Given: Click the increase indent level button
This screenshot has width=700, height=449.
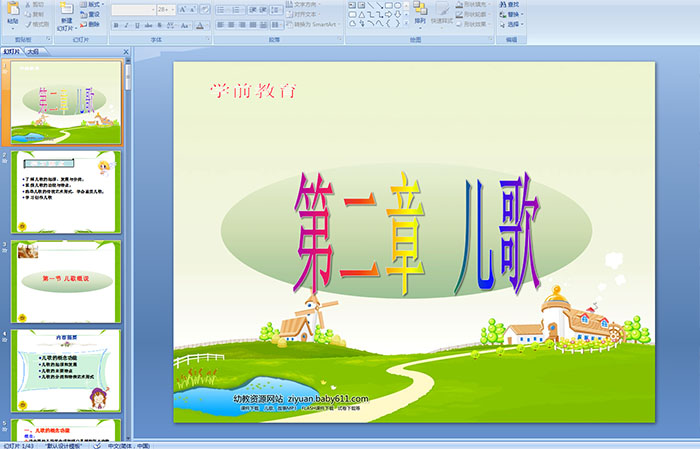Looking at the screenshot, I should click(263, 10).
